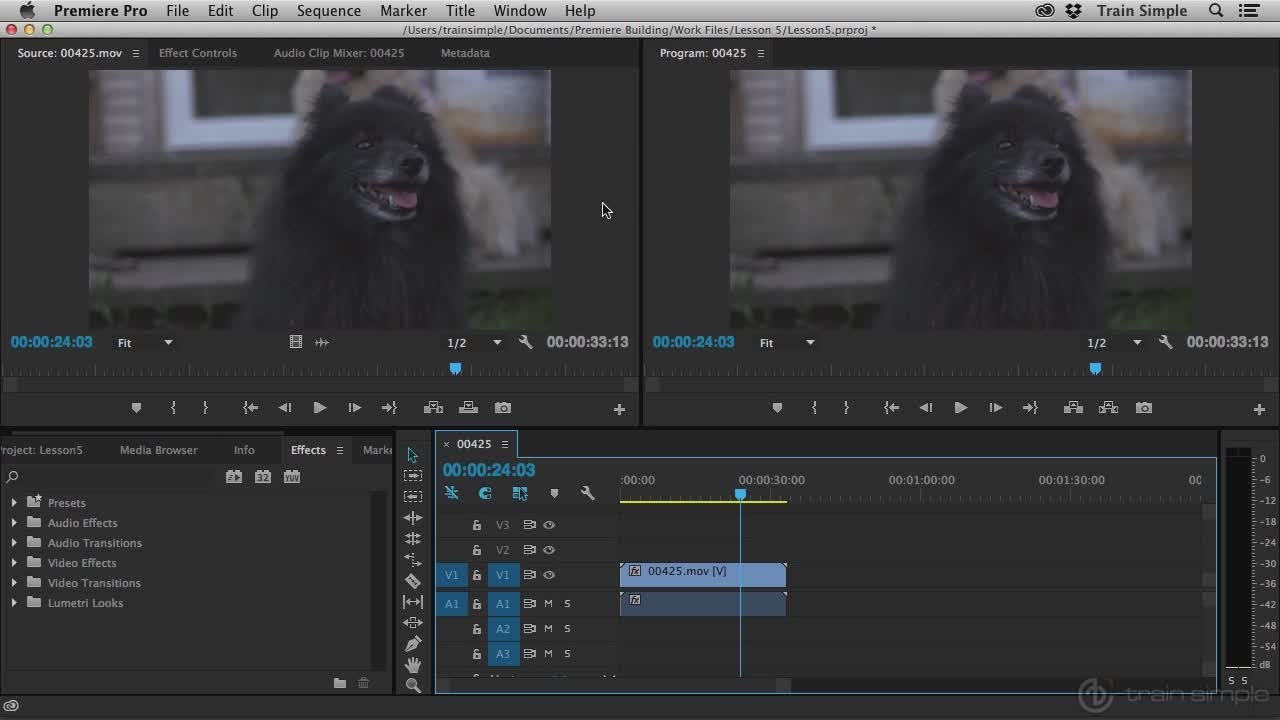Open Program monitor settings wrench
1280x720 pixels.
[x=1166, y=342]
